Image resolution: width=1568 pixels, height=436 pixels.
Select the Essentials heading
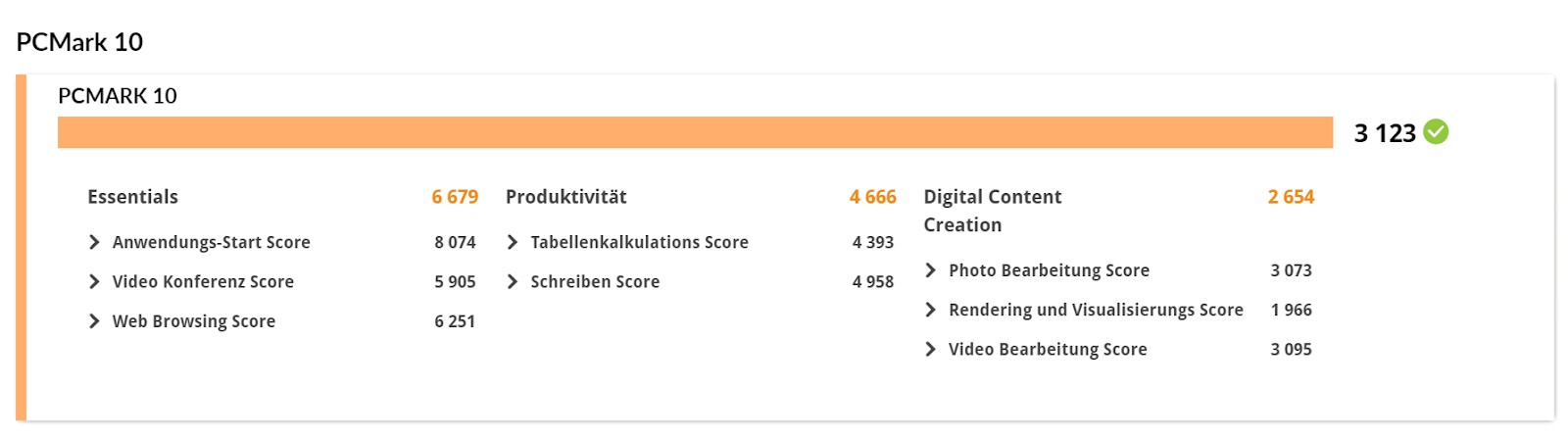(x=133, y=197)
